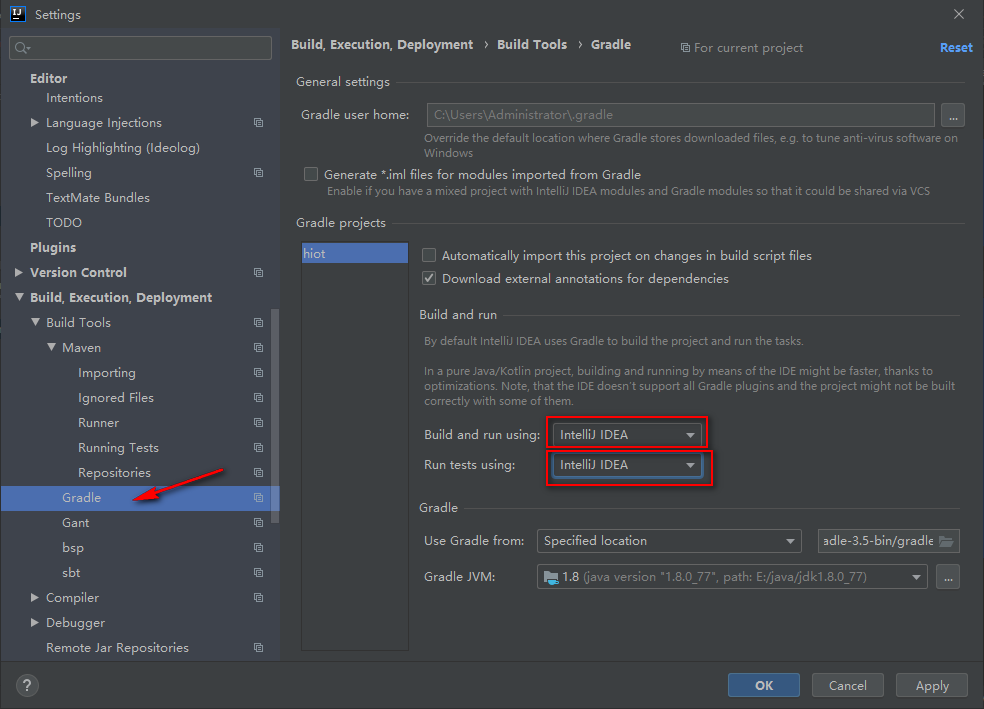This screenshot has height=709, width=984.
Task: Click the Cancel button
Action: pos(848,685)
